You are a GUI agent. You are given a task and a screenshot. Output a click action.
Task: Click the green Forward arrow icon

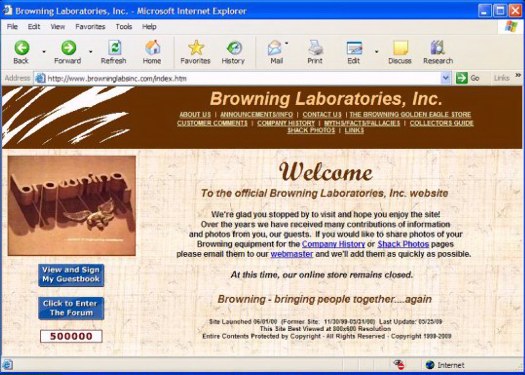pos(68,48)
